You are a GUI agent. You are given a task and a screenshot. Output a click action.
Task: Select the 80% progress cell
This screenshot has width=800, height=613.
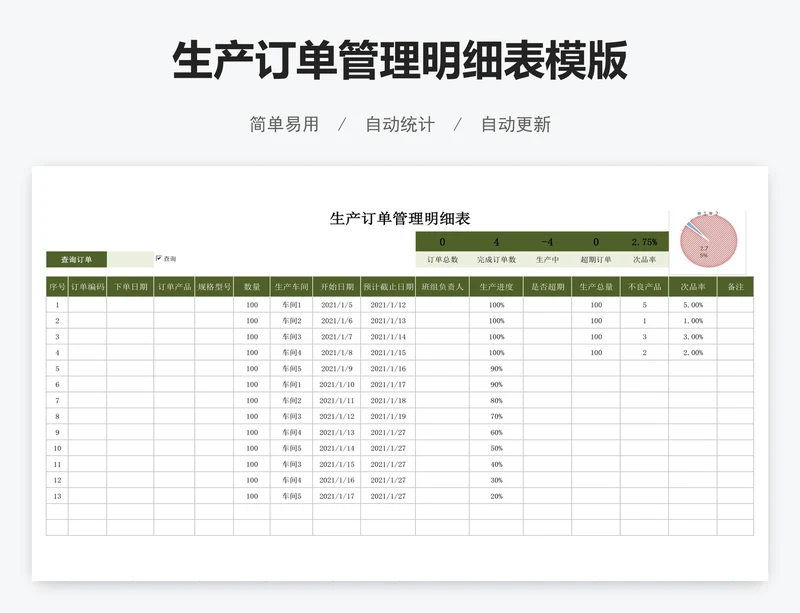[496, 400]
